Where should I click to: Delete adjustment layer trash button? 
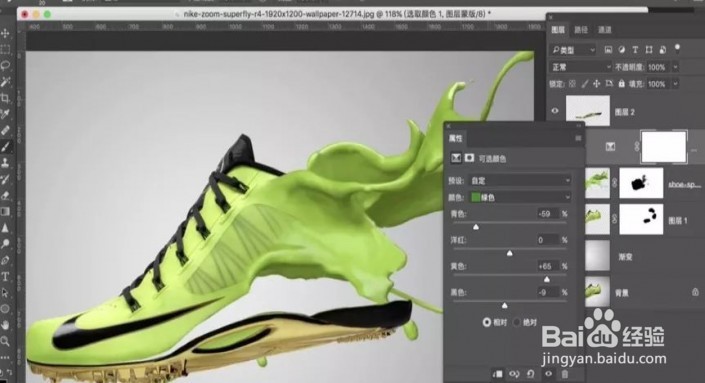click(x=565, y=374)
